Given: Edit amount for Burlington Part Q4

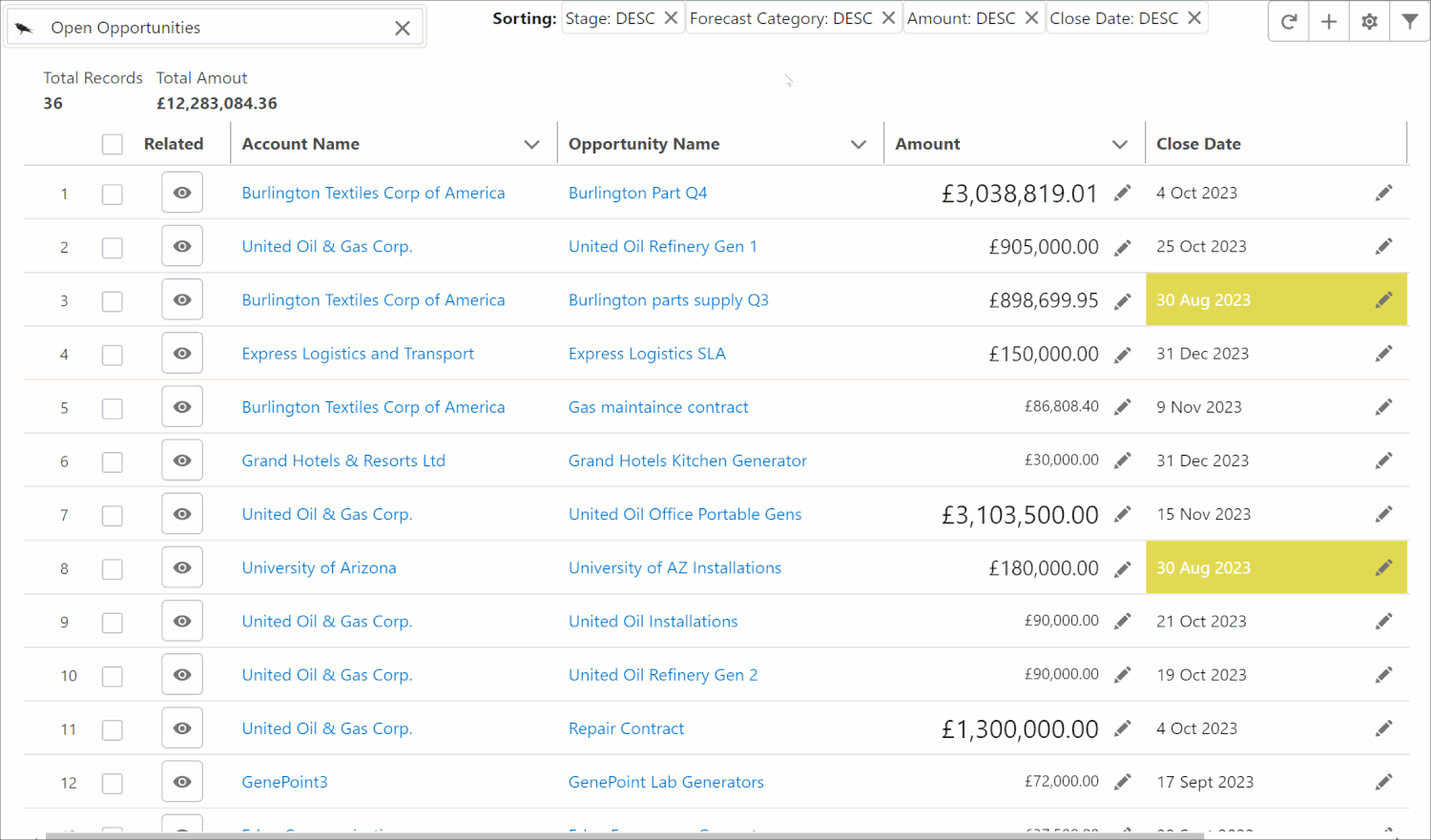Looking at the screenshot, I should coord(1123,193).
